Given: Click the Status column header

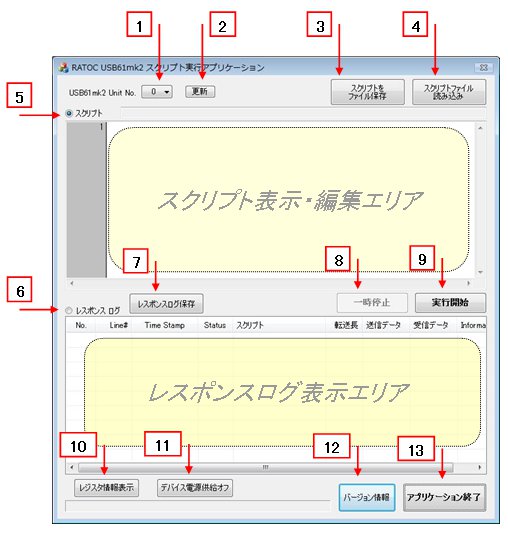Looking at the screenshot, I should pyautogui.click(x=215, y=325).
